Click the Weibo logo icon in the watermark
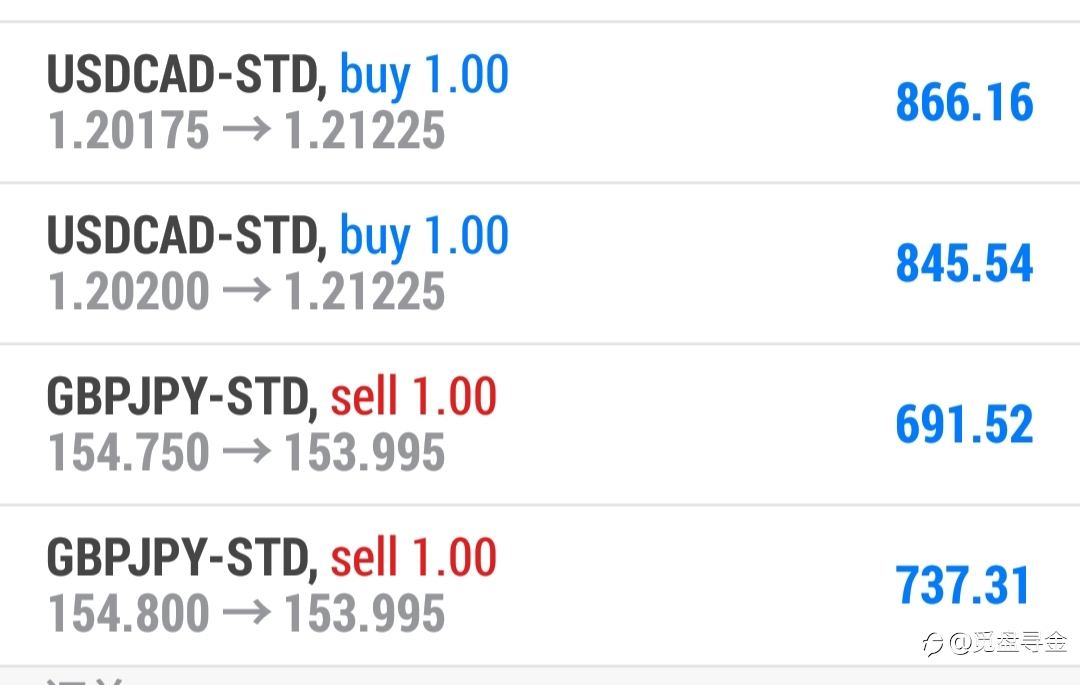This screenshot has width=1080, height=685. [933, 644]
